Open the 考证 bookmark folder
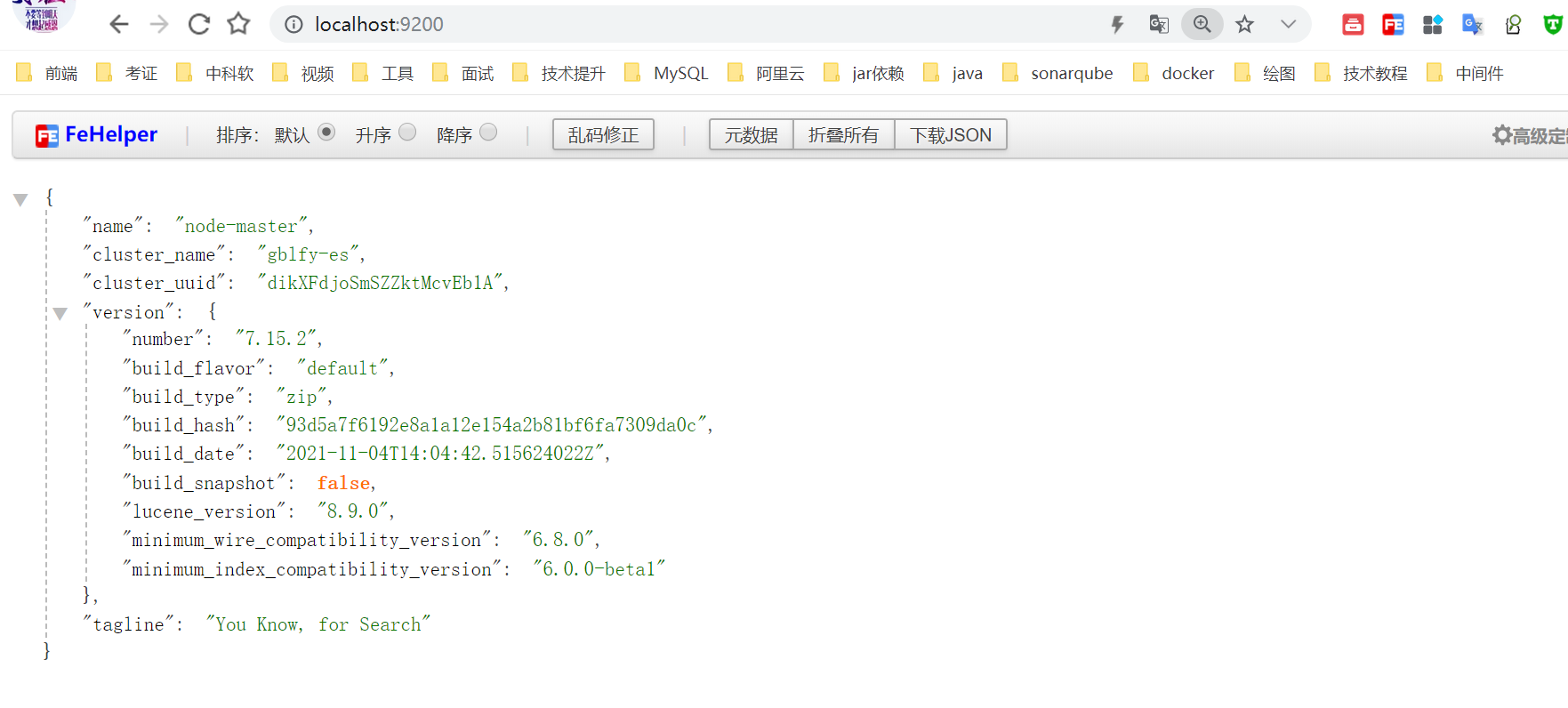The image size is (1568, 708). point(126,73)
